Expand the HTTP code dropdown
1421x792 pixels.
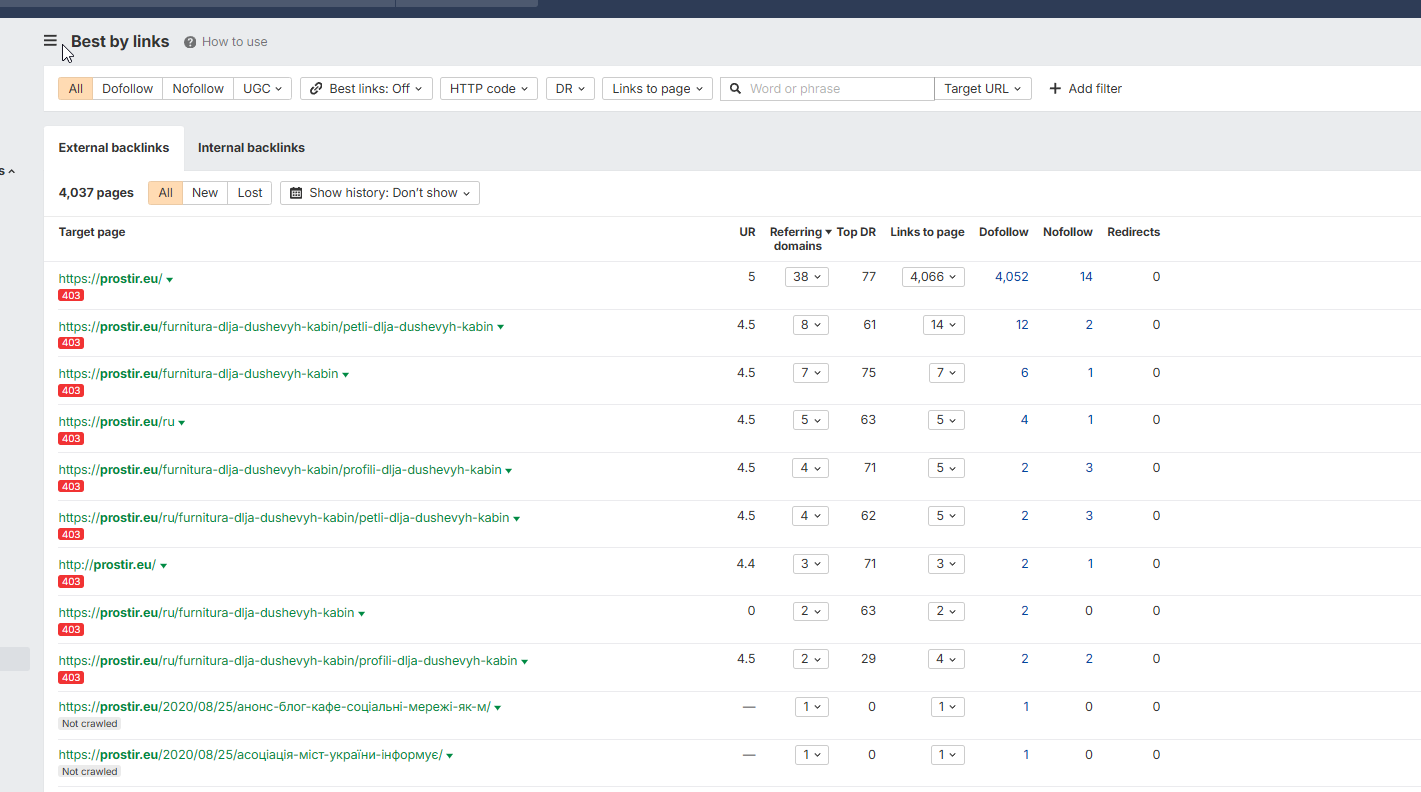coord(488,89)
